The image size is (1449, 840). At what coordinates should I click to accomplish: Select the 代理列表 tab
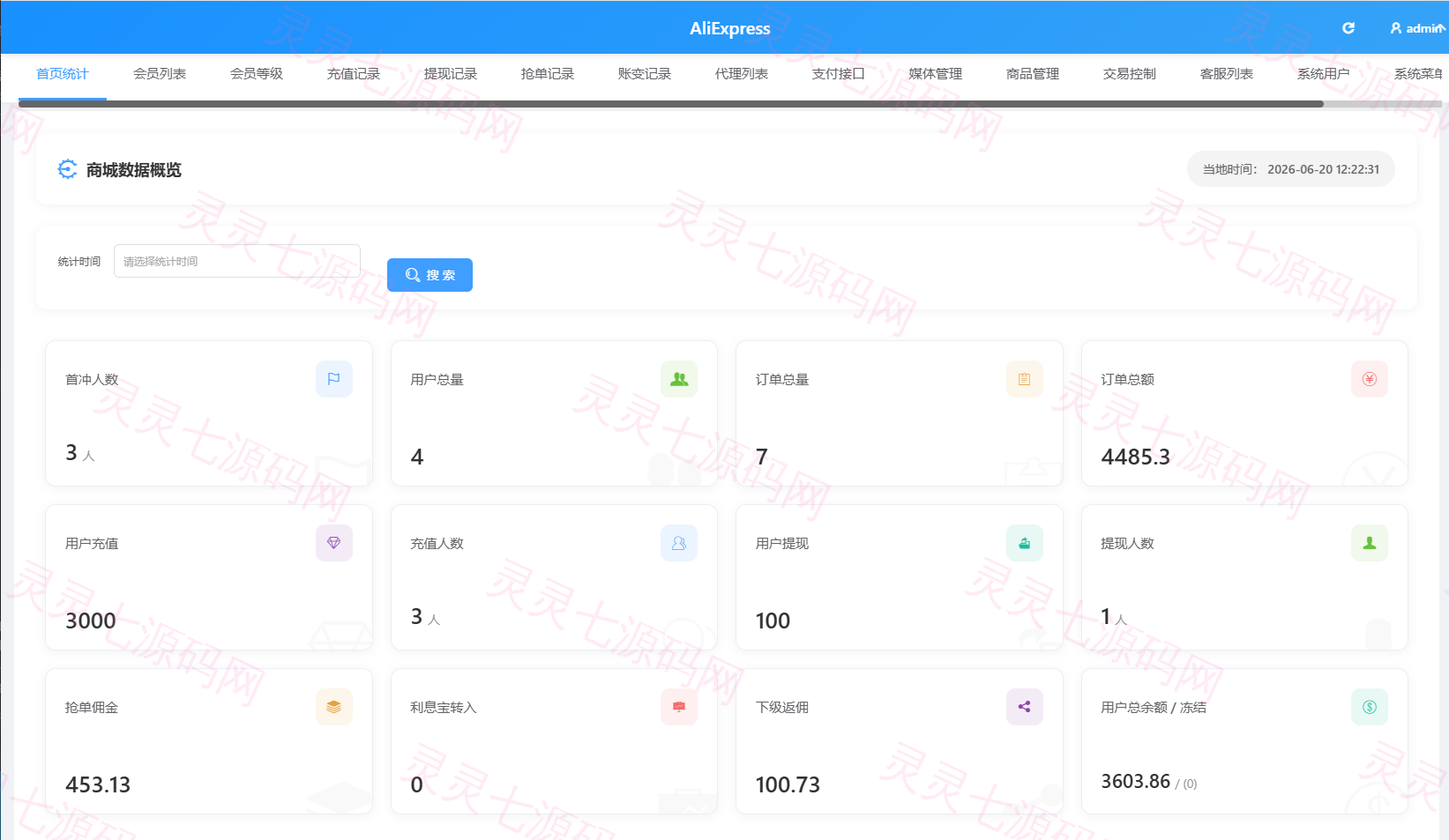pyautogui.click(x=742, y=74)
